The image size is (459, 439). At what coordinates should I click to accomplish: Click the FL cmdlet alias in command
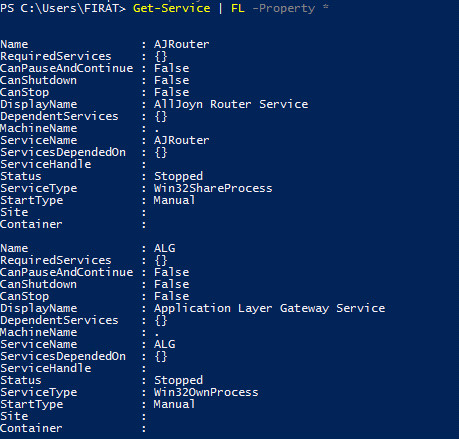(x=238, y=8)
